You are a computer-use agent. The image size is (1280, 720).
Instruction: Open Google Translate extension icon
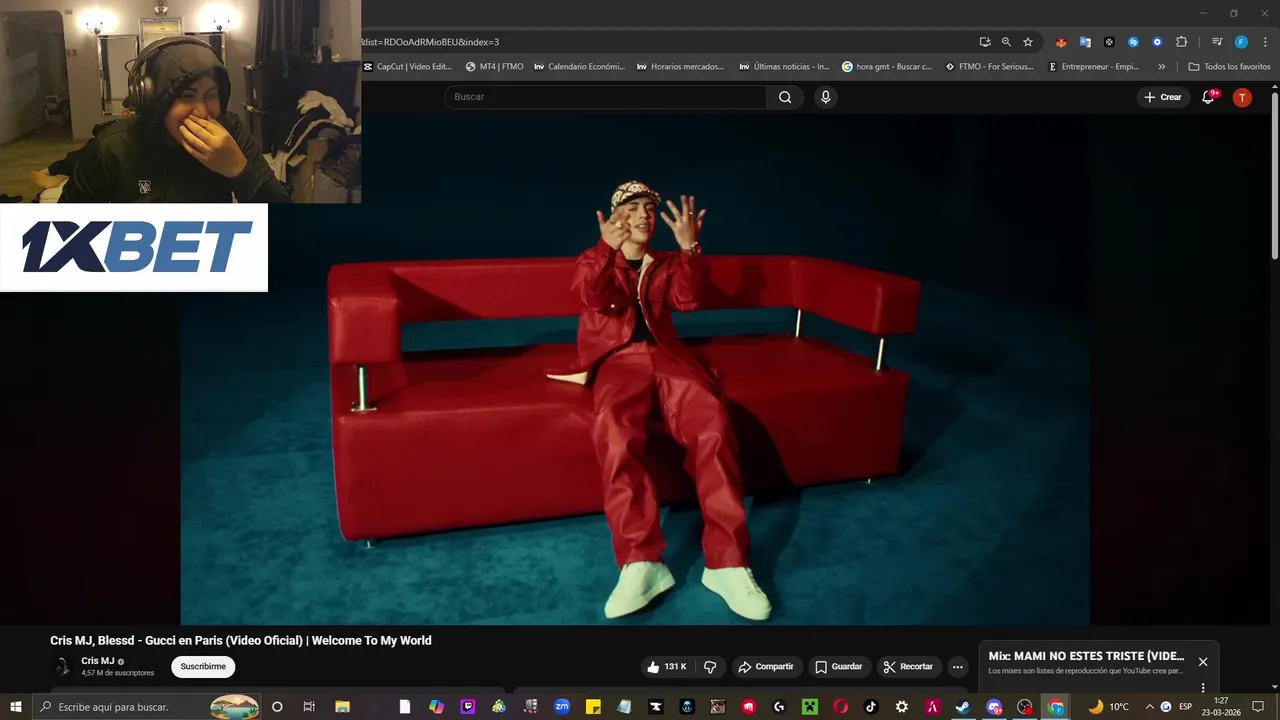pos(1085,42)
